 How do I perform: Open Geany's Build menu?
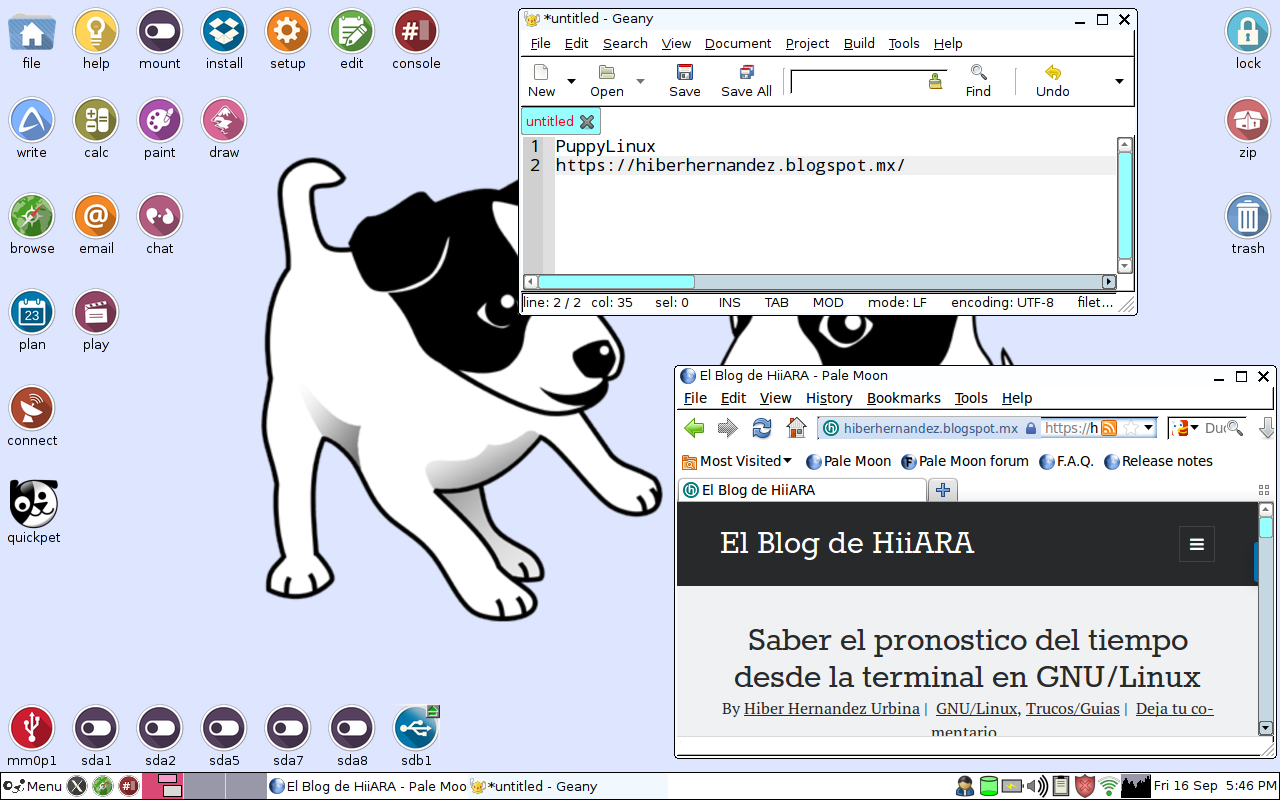pos(859,43)
